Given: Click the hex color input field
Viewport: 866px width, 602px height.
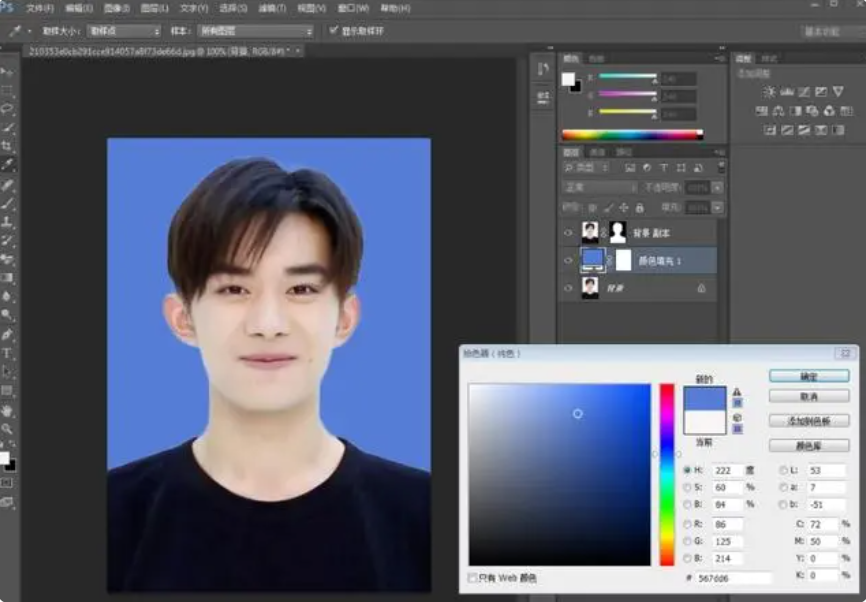Looking at the screenshot, I should pyautogui.click(x=733, y=578).
